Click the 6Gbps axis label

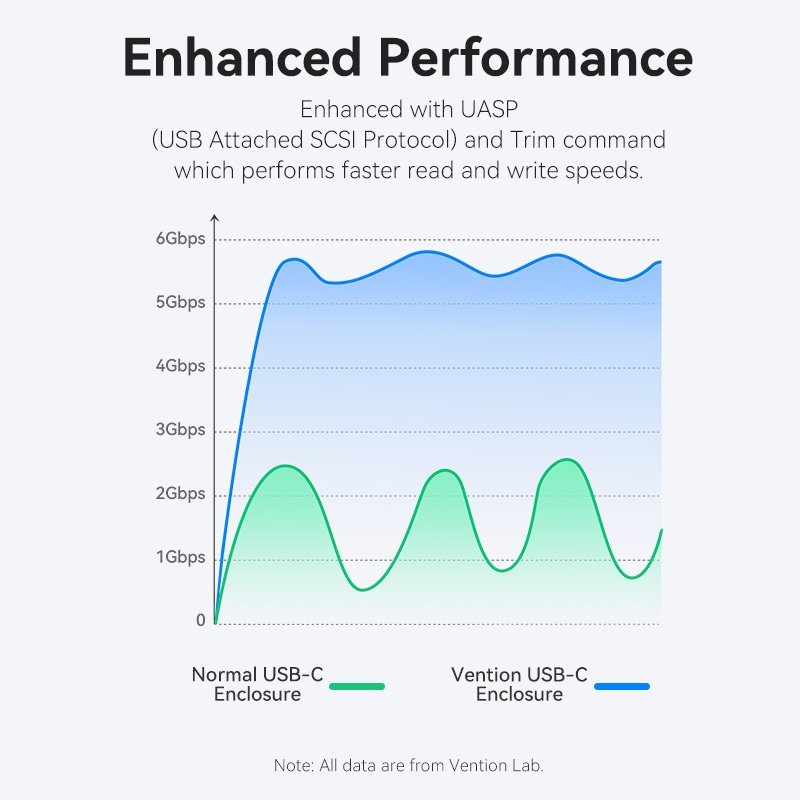(180, 239)
